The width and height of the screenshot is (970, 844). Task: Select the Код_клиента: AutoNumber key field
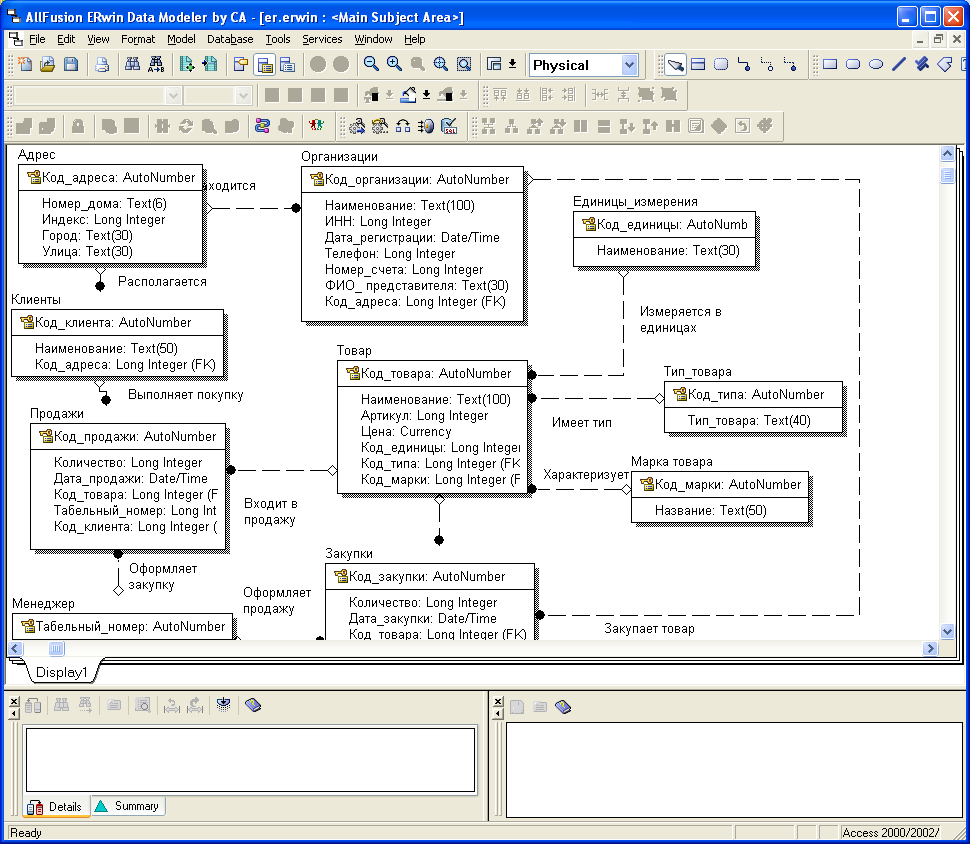coord(113,322)
